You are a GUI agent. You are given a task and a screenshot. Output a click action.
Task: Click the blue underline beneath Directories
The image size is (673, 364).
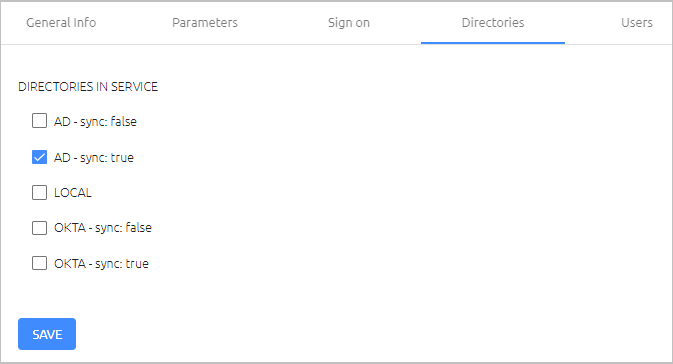tap(493, 43)
